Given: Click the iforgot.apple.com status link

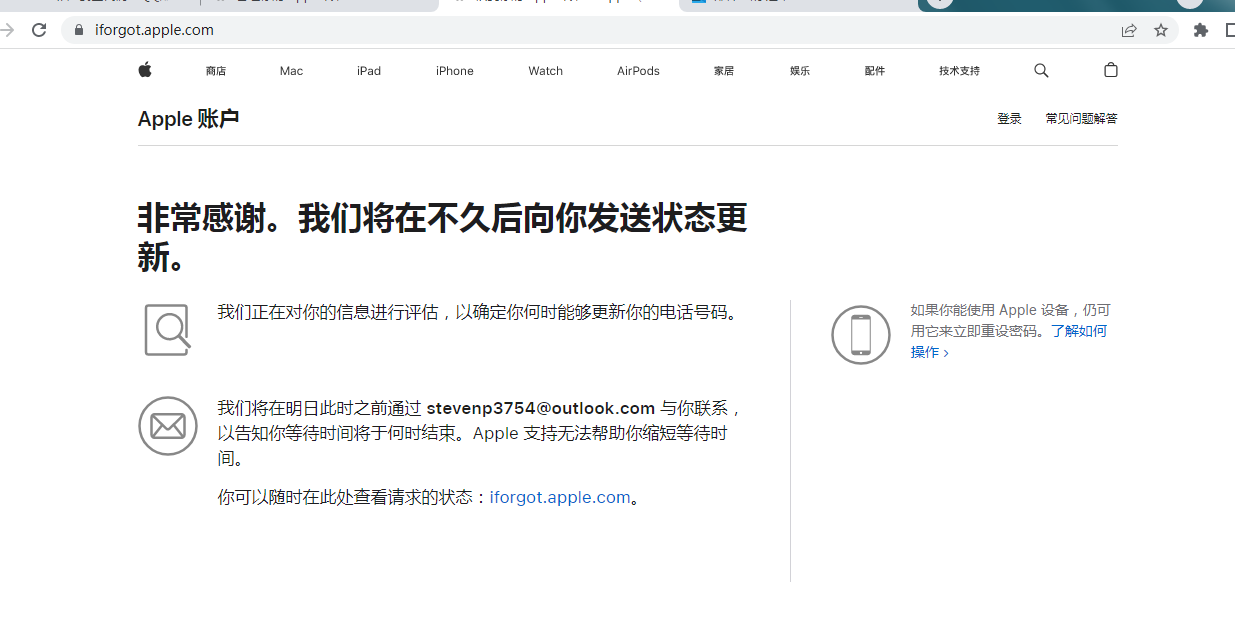Looking at the screenshot, I should tap(560, 497).
